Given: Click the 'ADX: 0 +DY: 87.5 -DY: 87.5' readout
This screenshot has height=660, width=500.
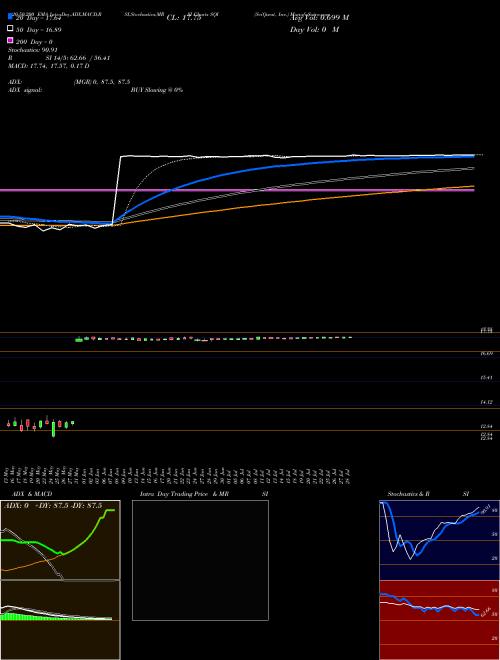Looking at the screenshot, I should [x=53, y=506].
